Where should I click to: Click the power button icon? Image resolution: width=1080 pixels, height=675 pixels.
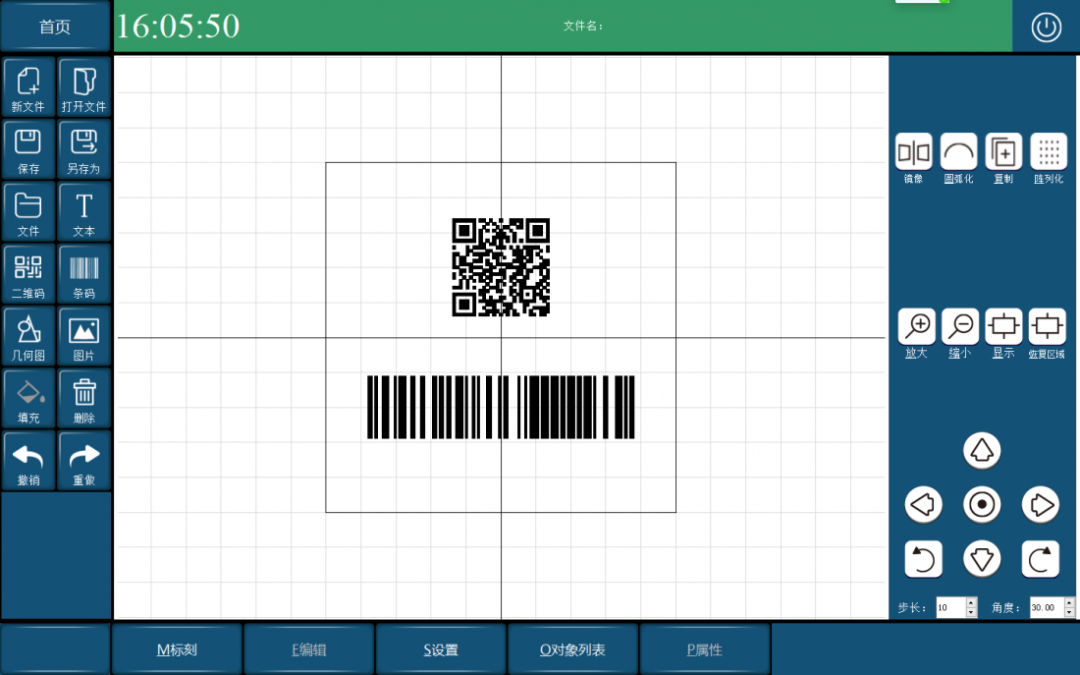pyautogui.click(x=1046, y=28)
